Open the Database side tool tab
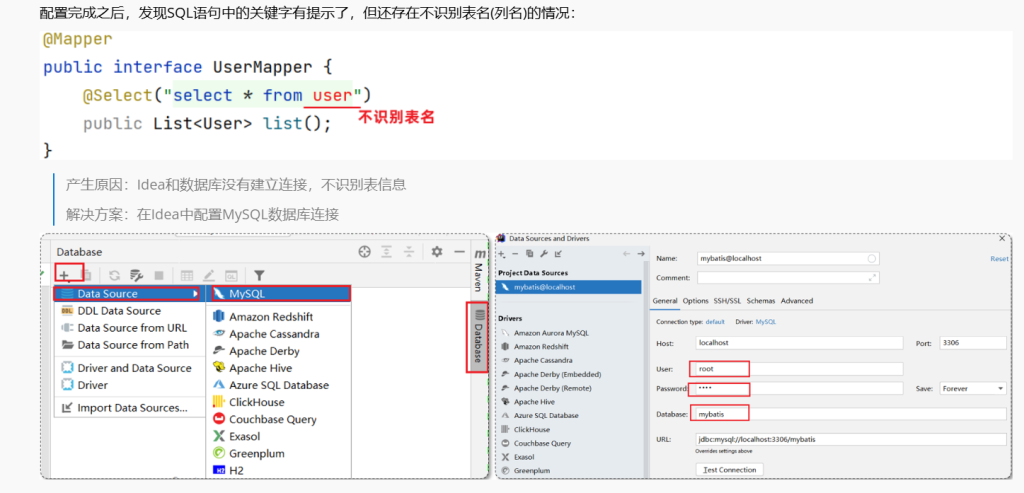 (478, 337)
